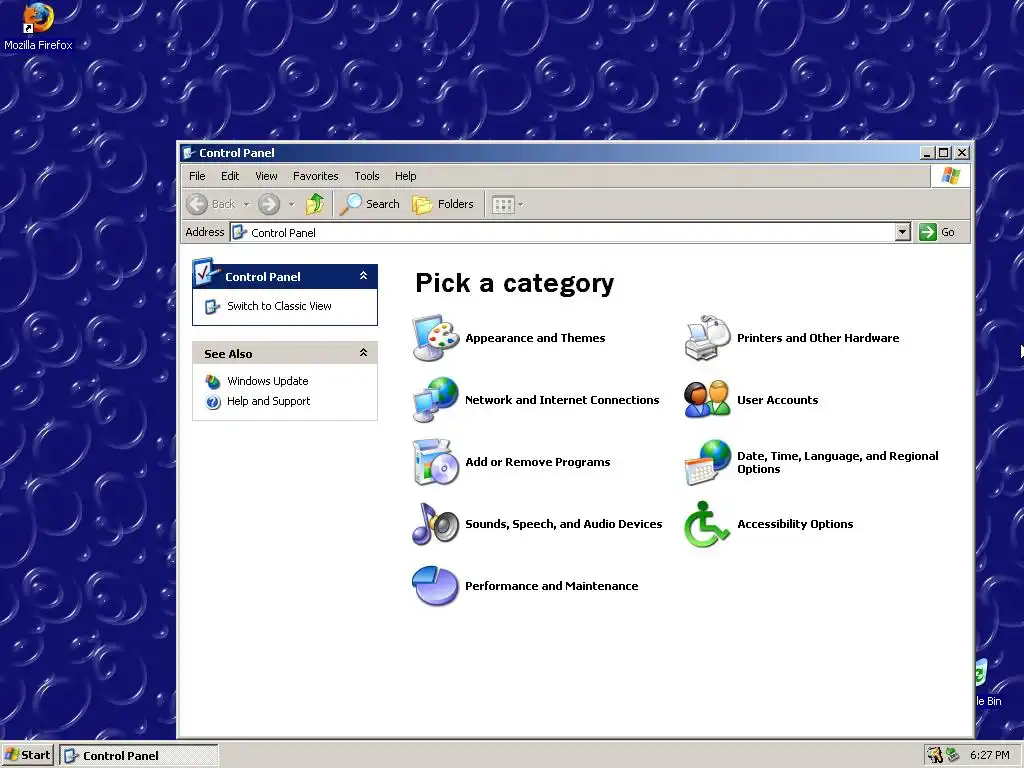Open the Views toolbar button
The image size is (1024, 768).
503,204
